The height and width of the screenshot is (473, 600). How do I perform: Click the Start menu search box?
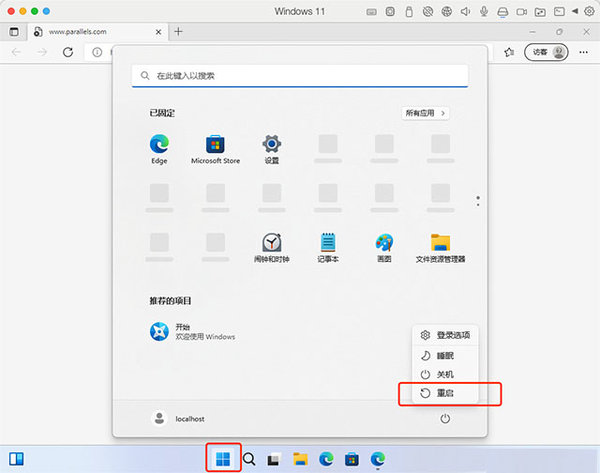[300, 76]
